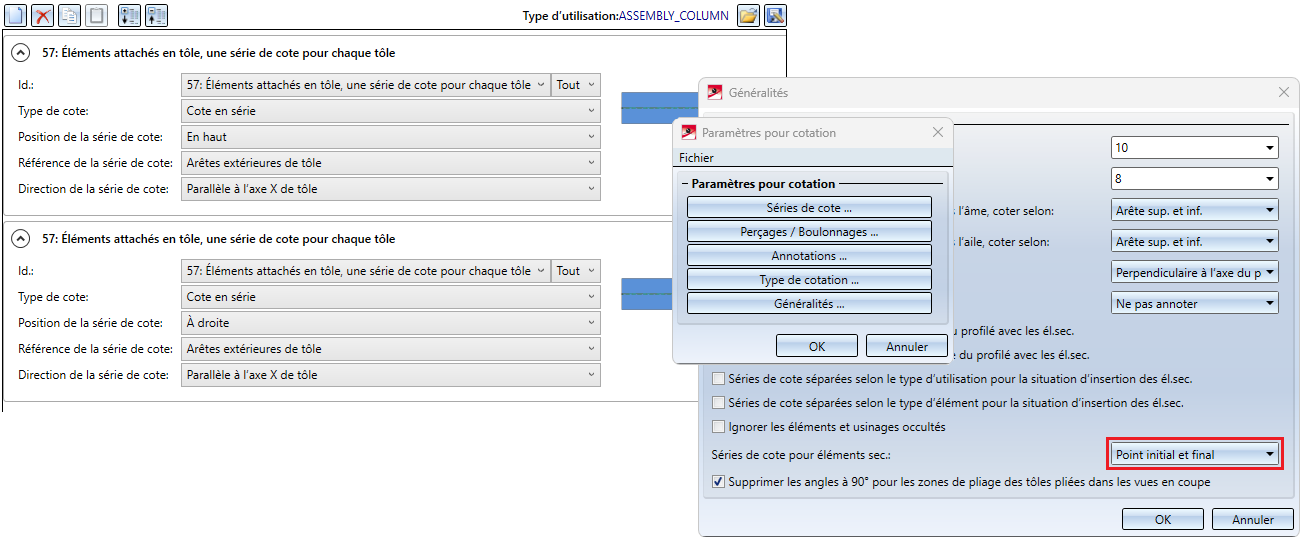Uncheck 'Supprimer les angles à 90°' option
Image resolution: width=1300 pixels, height=537 pixels.
[718, 482]
